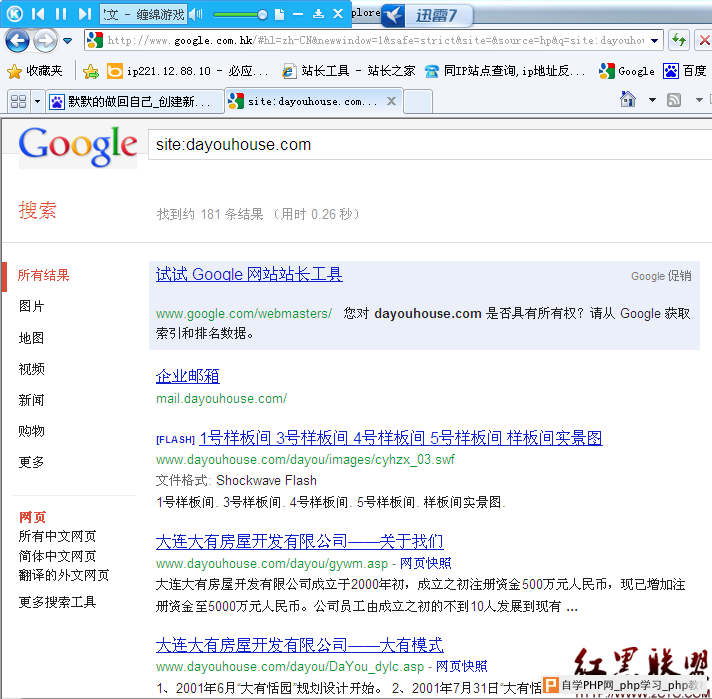Open the navigation history dropdown arrow
The width and height of the screenshot is (712, 699).
68,41
